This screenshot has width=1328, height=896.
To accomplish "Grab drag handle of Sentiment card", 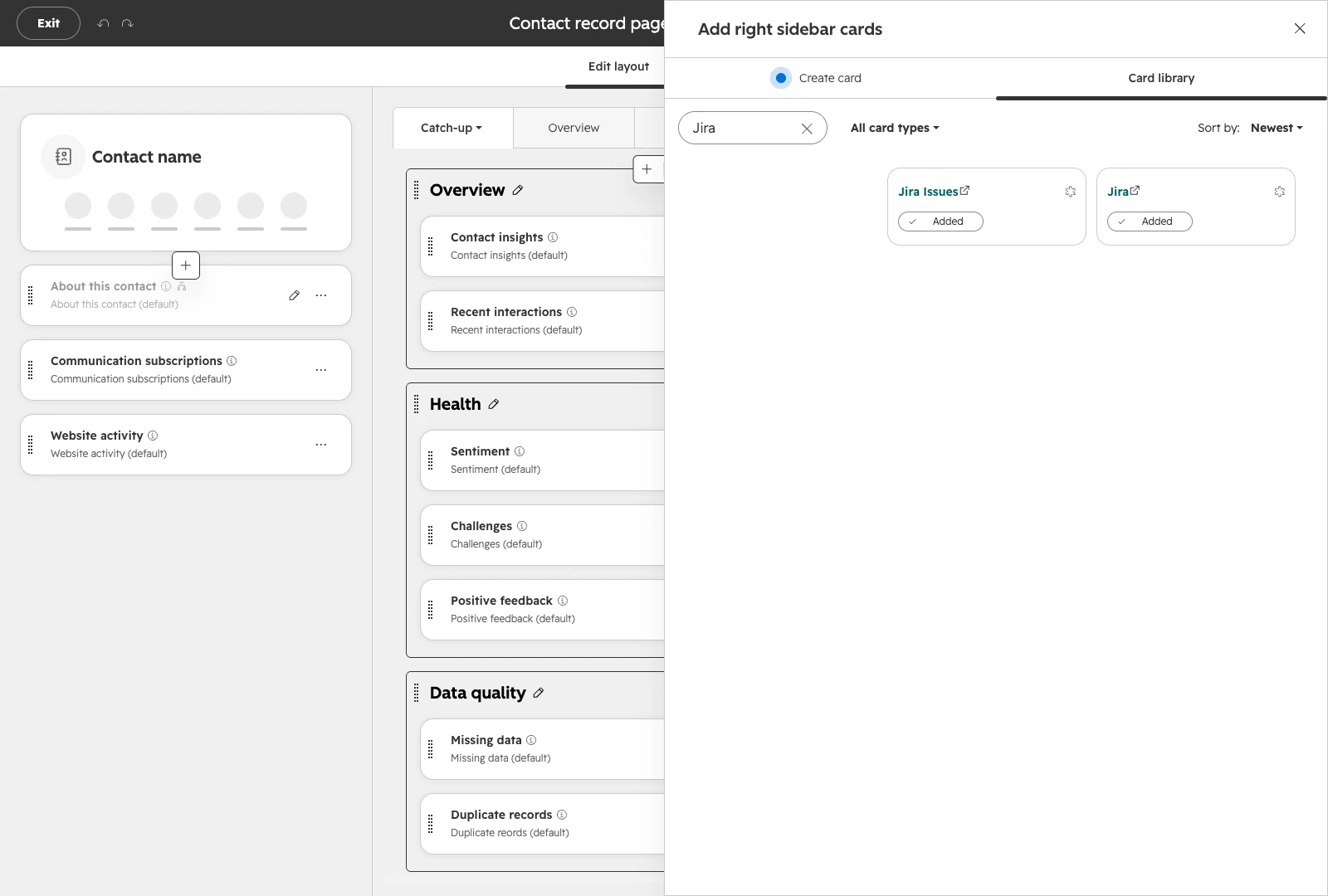I will pos(430,460).
